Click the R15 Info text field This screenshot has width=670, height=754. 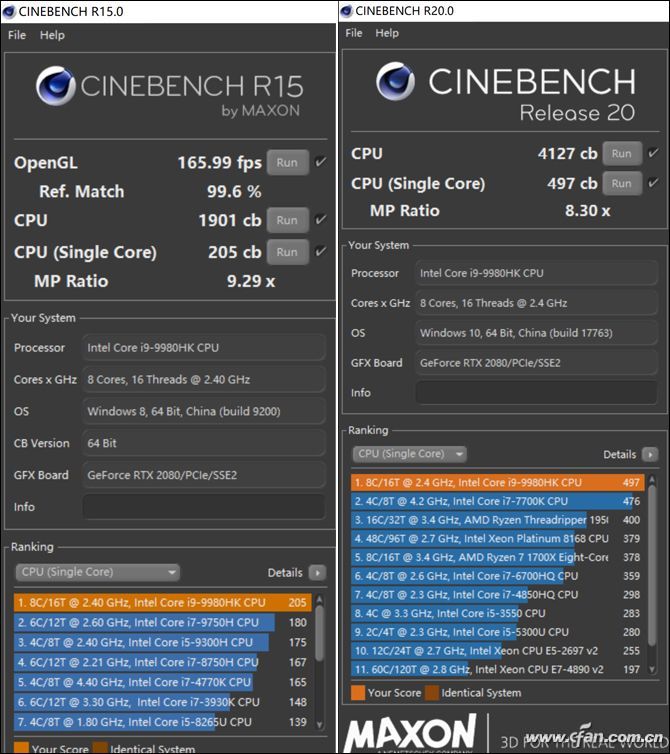tap(203, 507)
